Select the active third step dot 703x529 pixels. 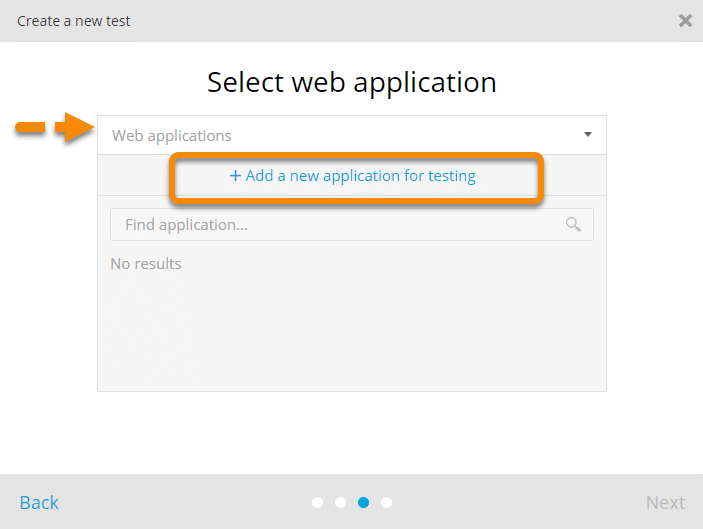[364, 503]
